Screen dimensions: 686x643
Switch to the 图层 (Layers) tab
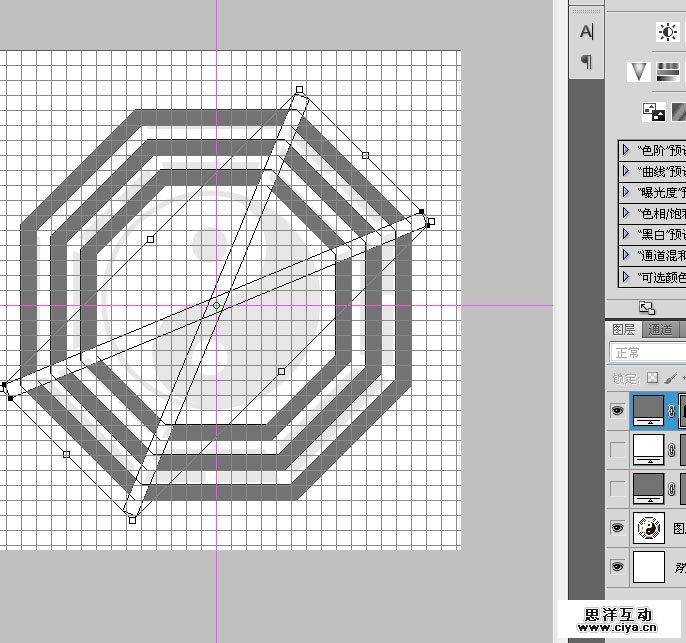click(x=623, y=329)
